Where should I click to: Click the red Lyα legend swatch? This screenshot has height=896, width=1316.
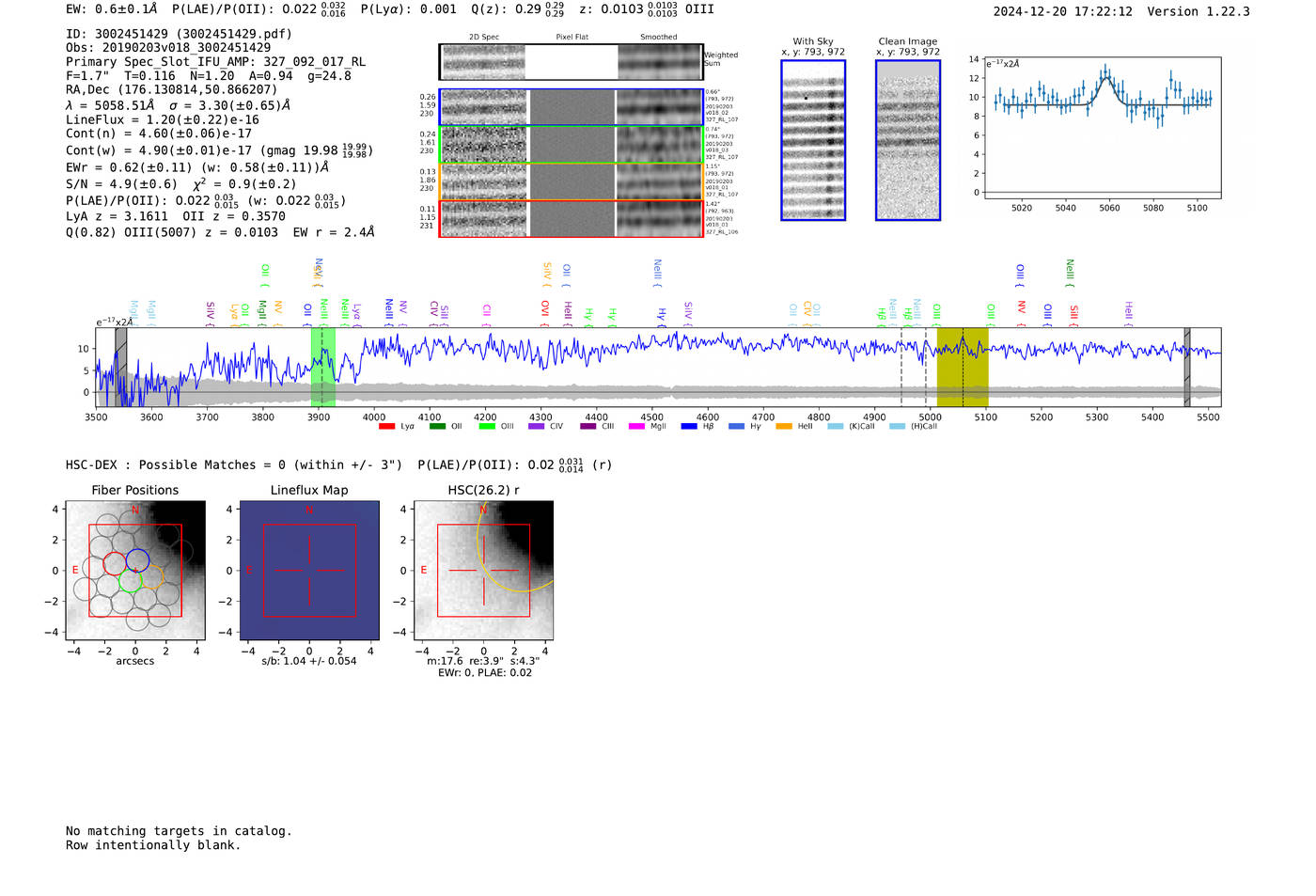[x=386, y=427]
